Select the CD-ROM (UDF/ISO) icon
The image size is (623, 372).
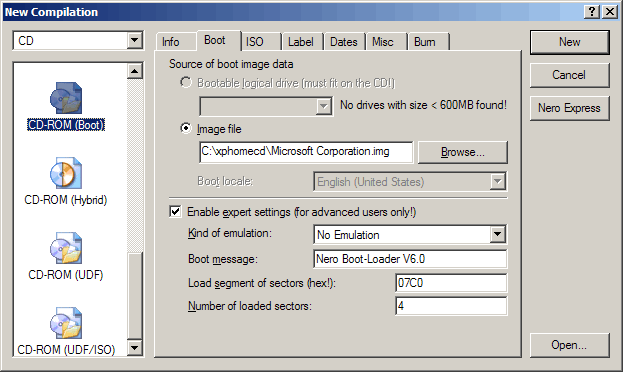[x=66, y=323]
